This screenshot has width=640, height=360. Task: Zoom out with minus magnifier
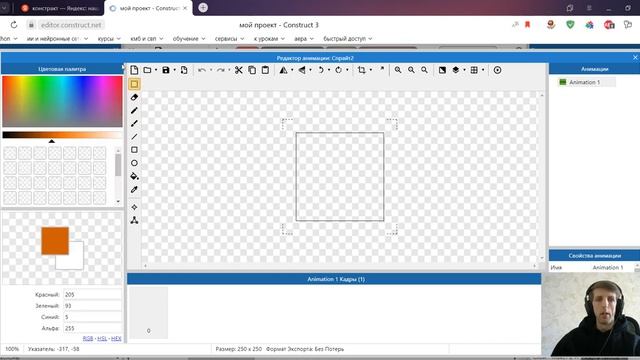click(x=411, y=70)
